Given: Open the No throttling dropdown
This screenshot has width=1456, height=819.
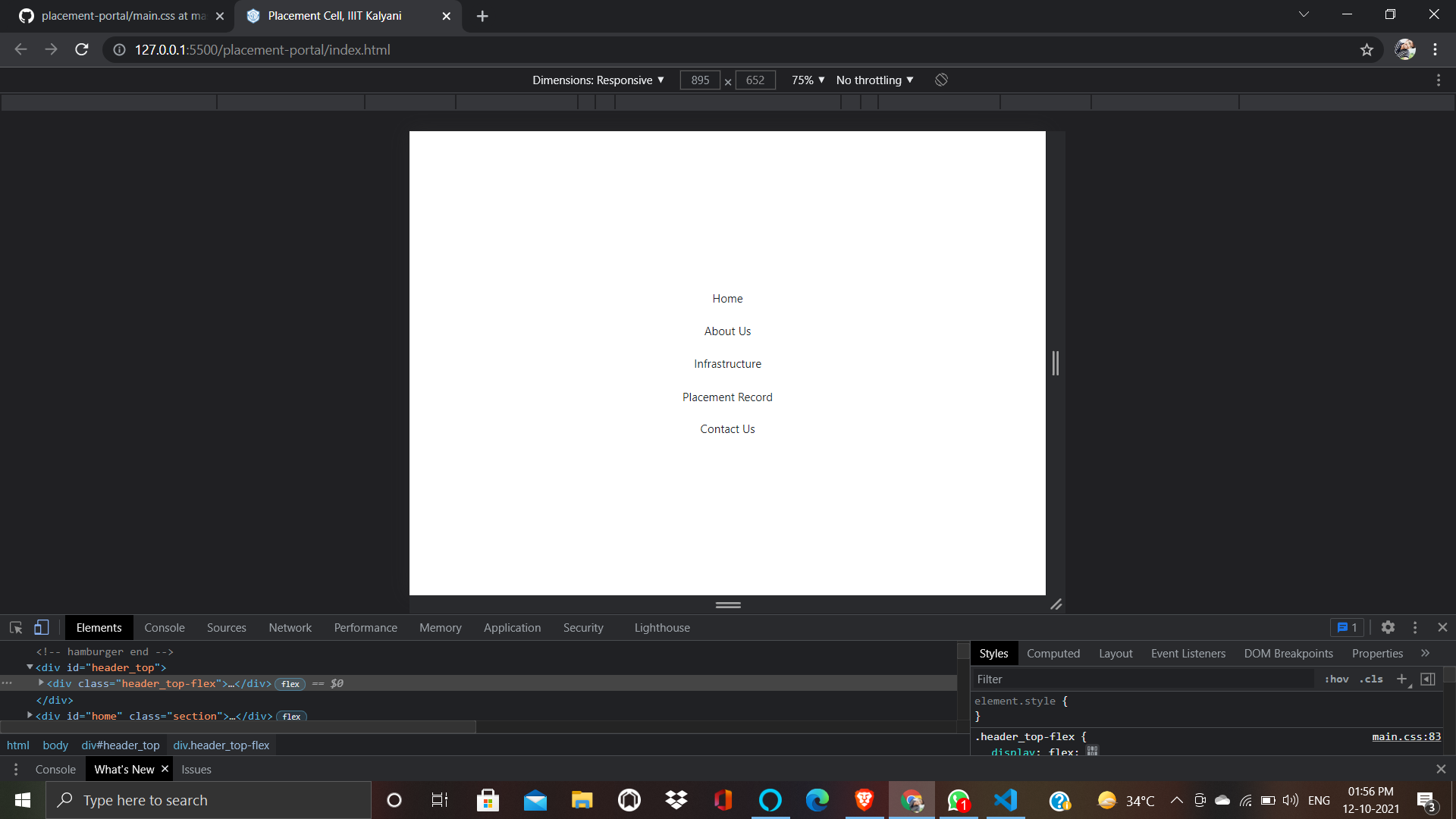Looking at the screenshot, I should 874,80.
